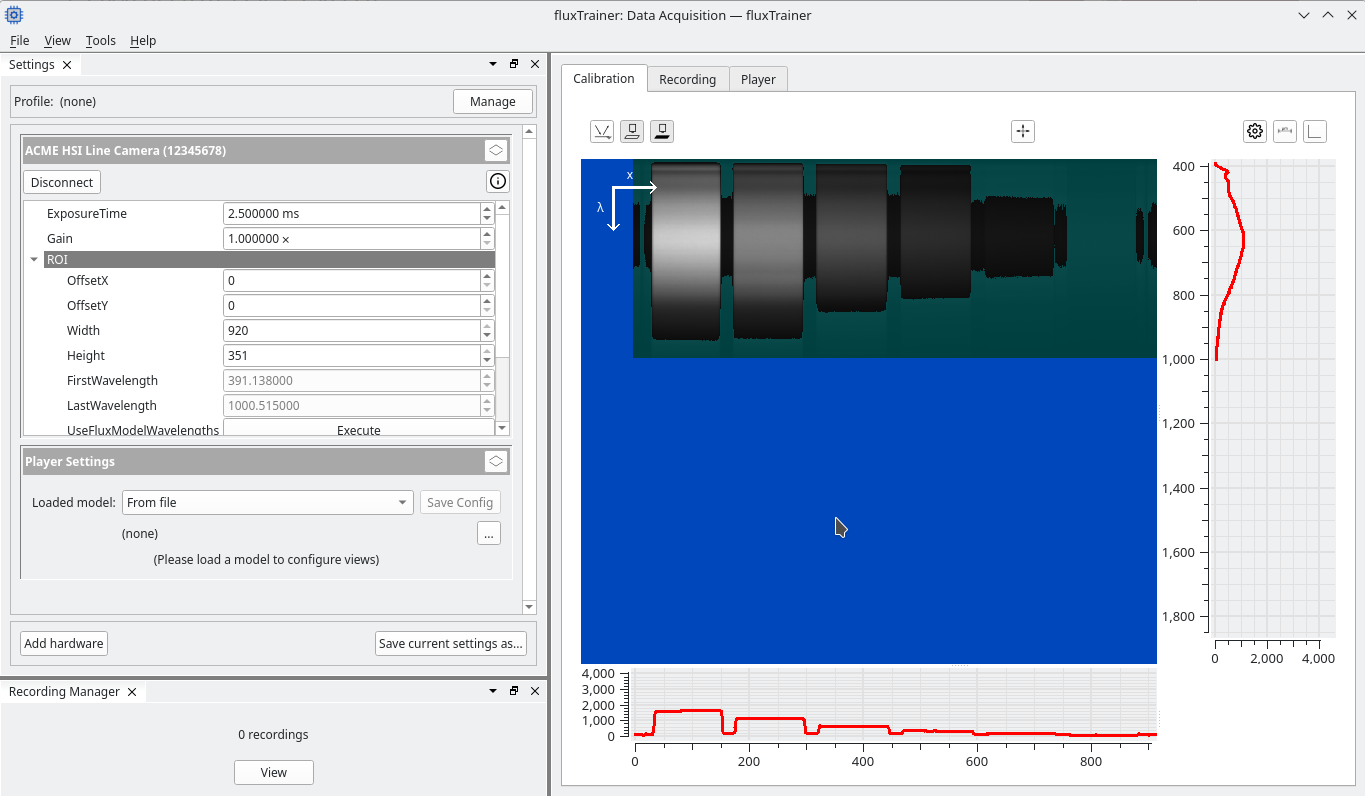The height and width of the screenshot is (796, 1365).
Task: Float the Settings panel with undock icon
Action: pyautogui.click(x=514, y=63)
